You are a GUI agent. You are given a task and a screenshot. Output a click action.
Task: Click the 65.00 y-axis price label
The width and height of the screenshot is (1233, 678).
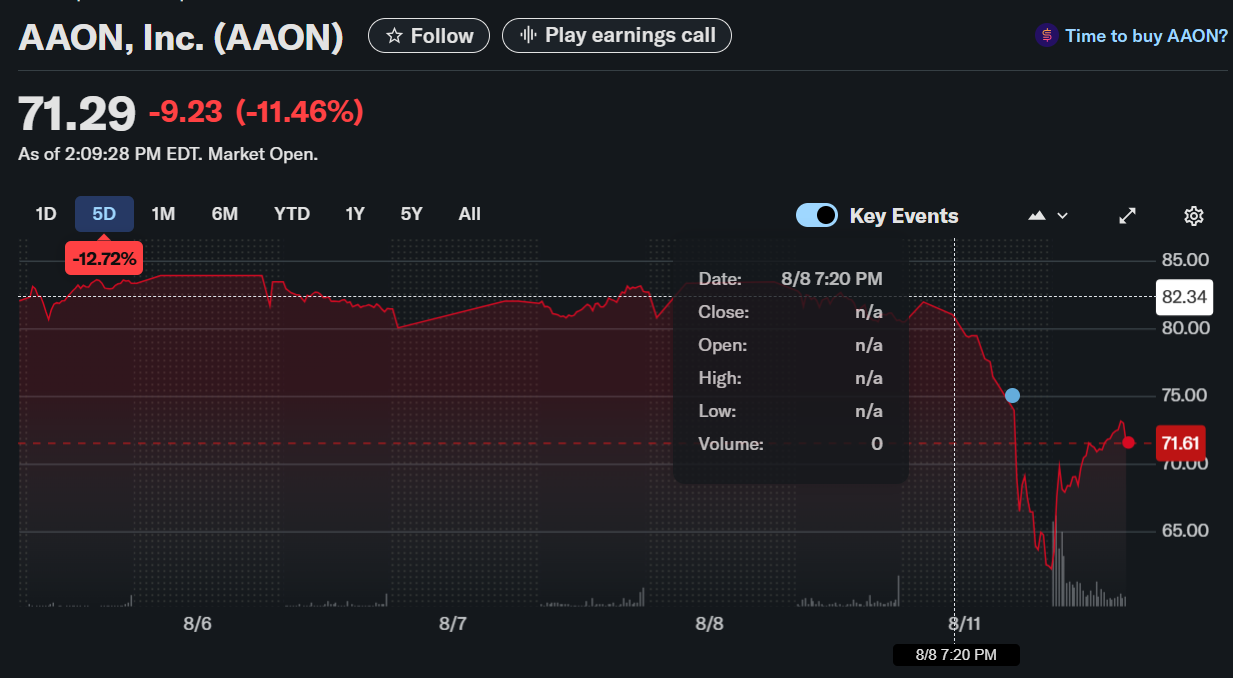(x=1184, y=530)
